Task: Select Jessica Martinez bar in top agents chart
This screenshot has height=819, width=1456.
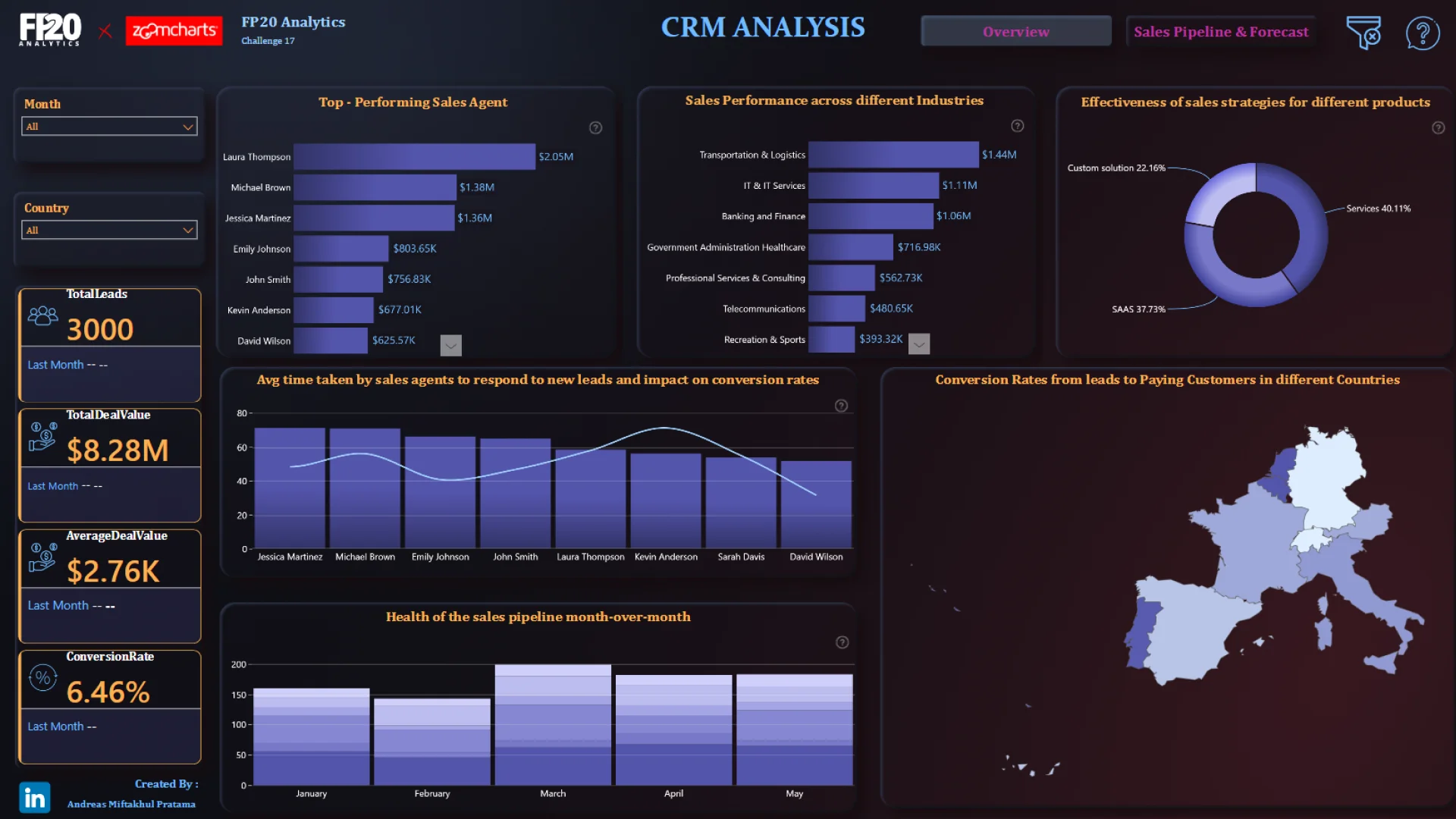Action: (374, 218)
